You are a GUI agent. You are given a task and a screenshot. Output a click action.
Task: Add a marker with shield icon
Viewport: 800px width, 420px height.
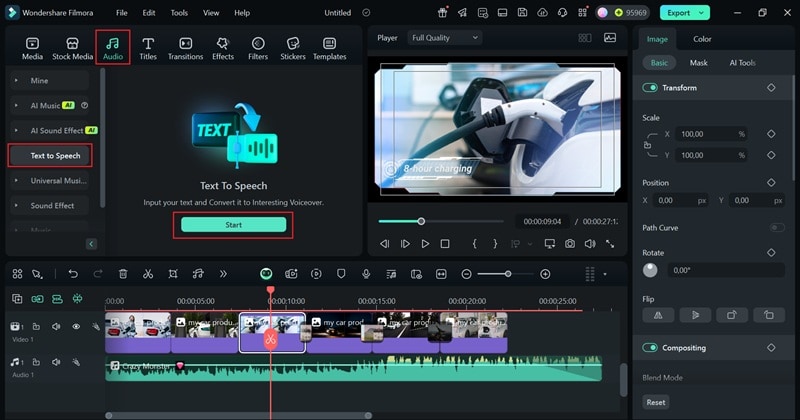pyautogui.click(x=341, y=274)
